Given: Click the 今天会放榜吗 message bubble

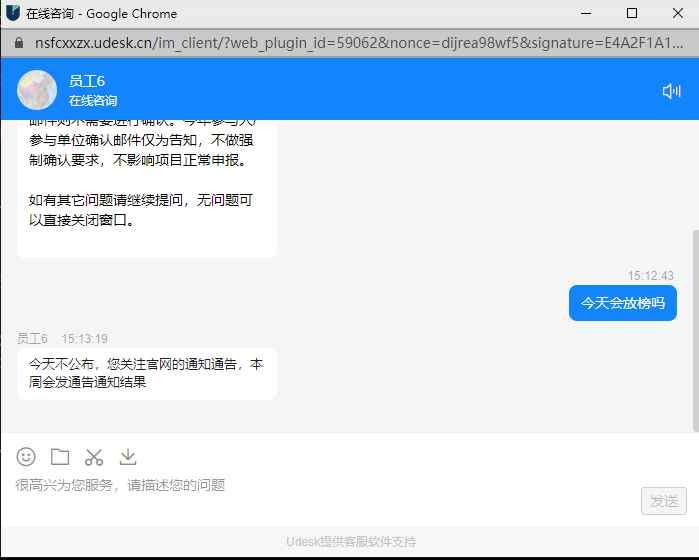Looking at the screenshot, I should pos(623,303).
